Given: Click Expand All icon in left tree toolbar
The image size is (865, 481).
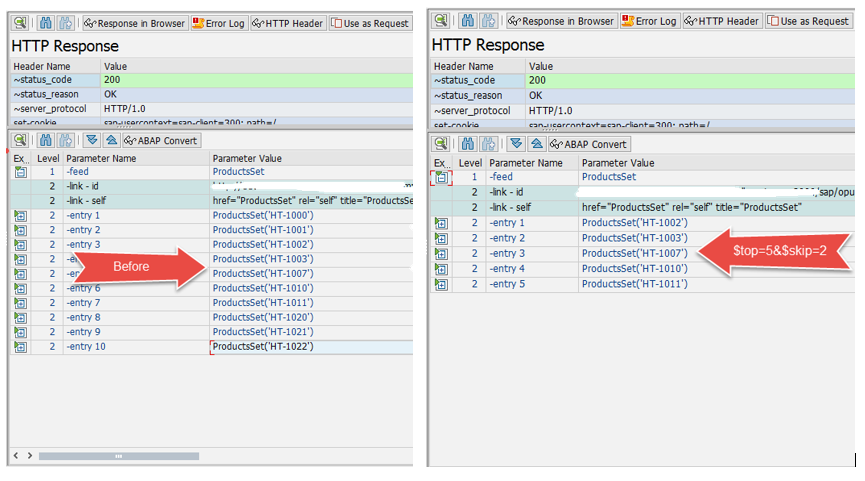Looking at the screenshot, I should pyautogui.click(x=92, y=141).
